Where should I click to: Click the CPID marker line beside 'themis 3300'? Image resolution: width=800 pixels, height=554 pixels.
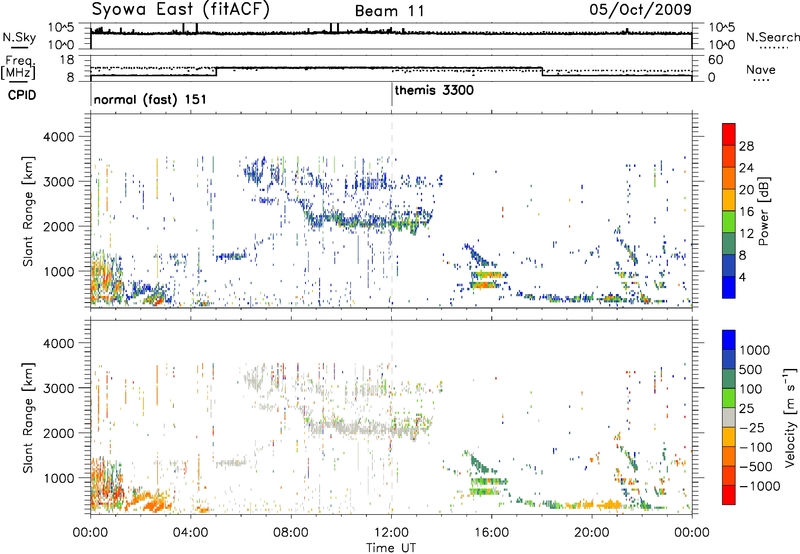[x=392, y=94]
